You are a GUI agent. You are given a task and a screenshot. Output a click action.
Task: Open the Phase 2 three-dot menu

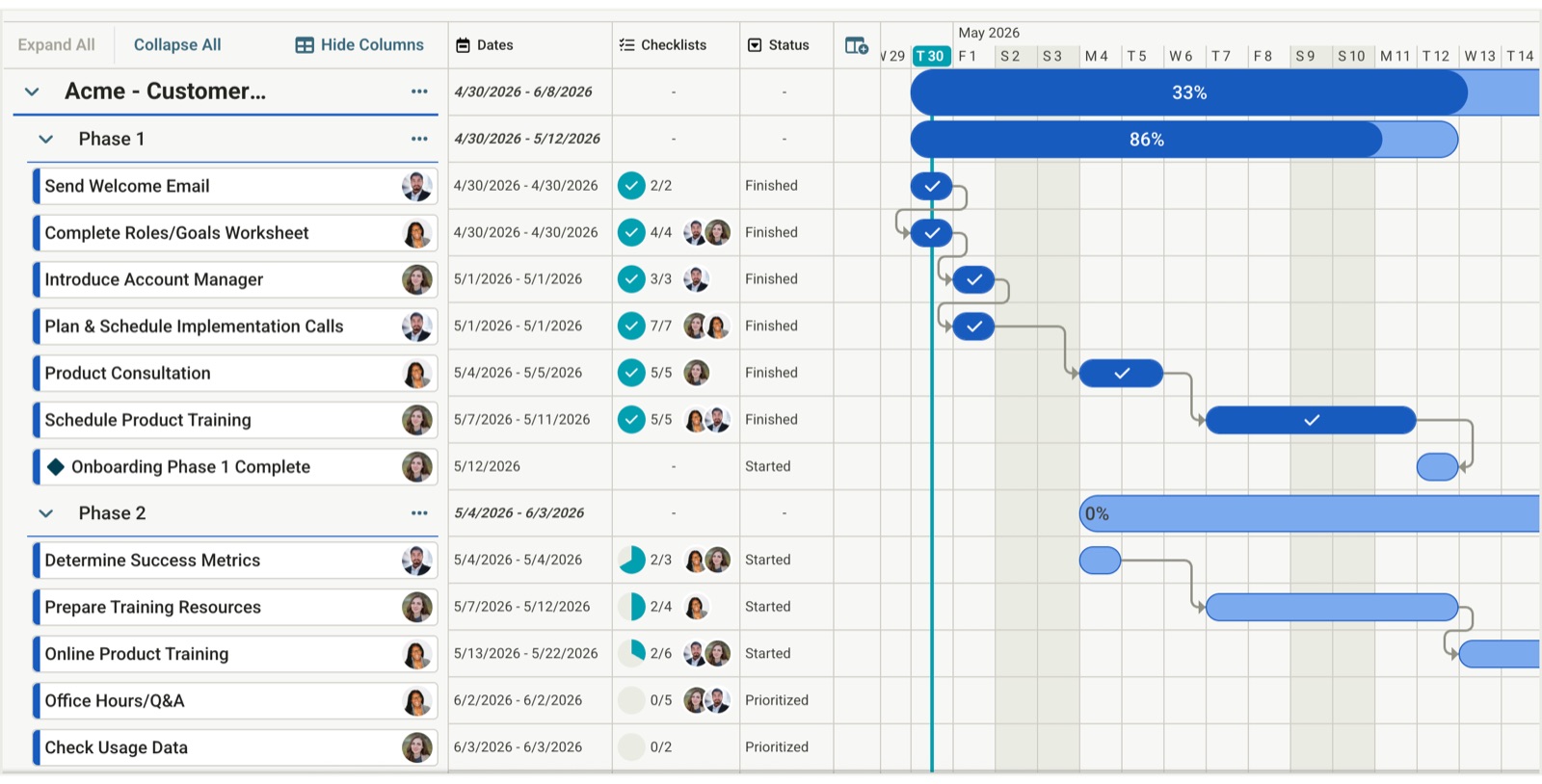click(x=419, y=513)
